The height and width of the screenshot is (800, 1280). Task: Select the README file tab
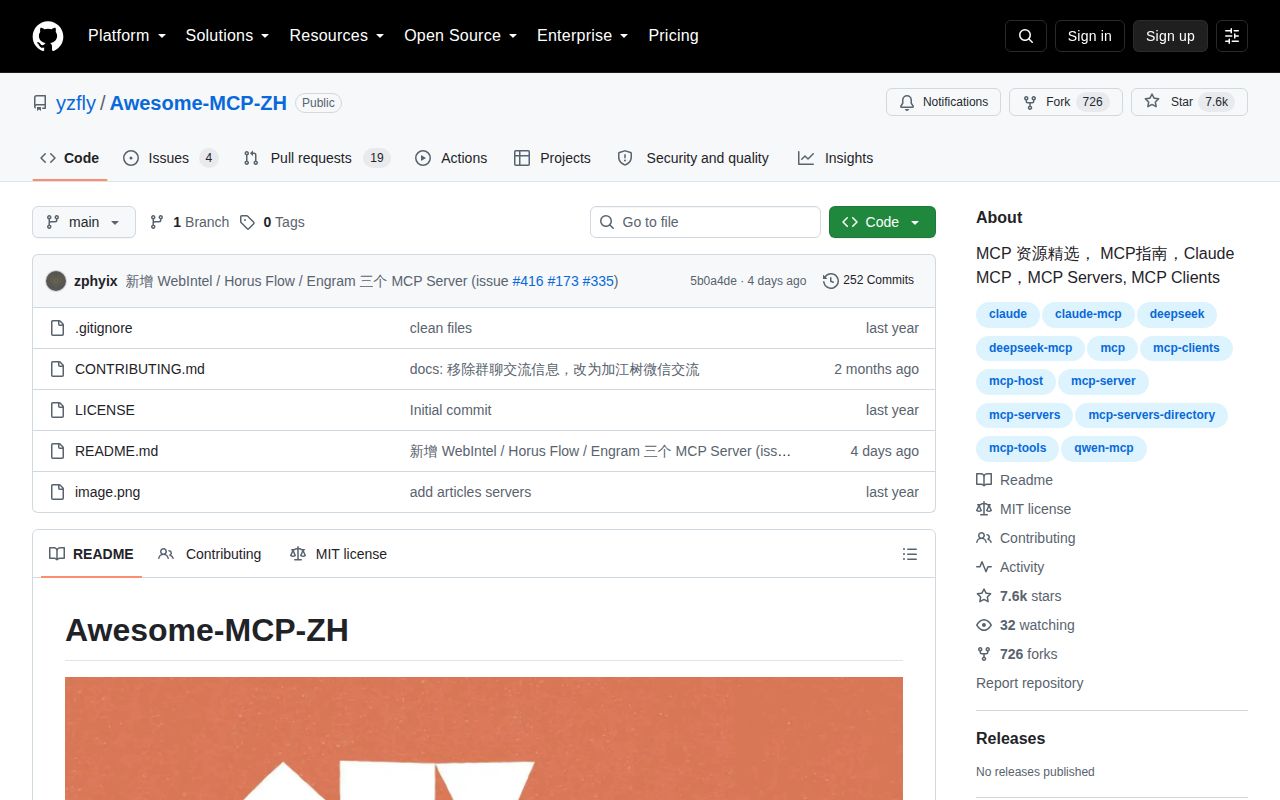pyautogui.click(x=91, y=554)
